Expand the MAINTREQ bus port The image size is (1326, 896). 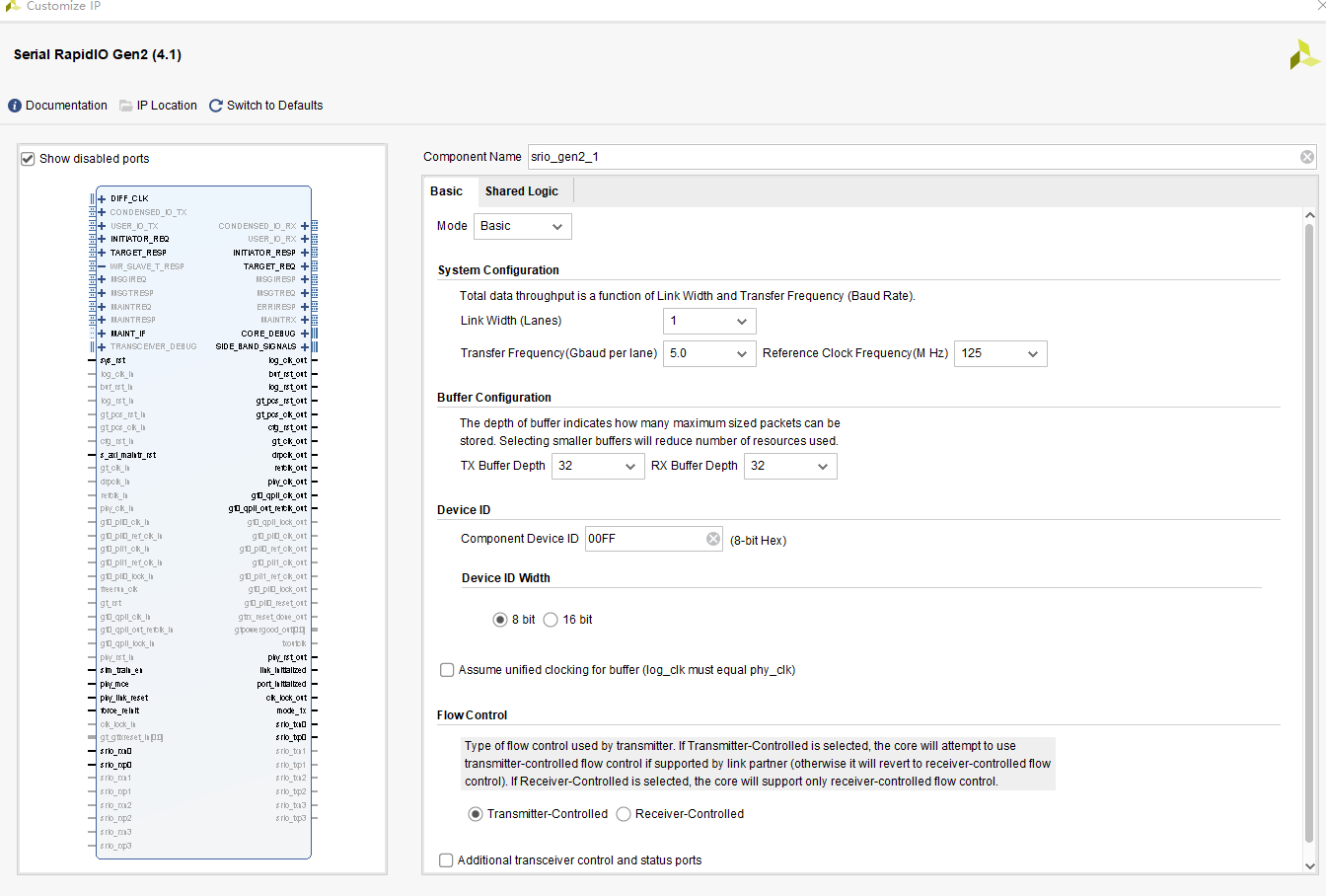(x=102, y=307)
